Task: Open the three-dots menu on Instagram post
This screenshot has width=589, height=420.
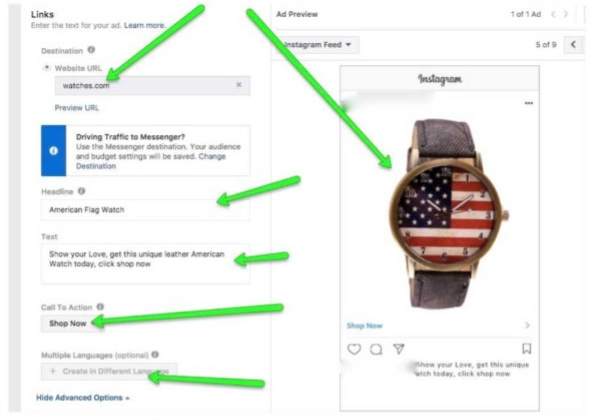Action: 529,103
